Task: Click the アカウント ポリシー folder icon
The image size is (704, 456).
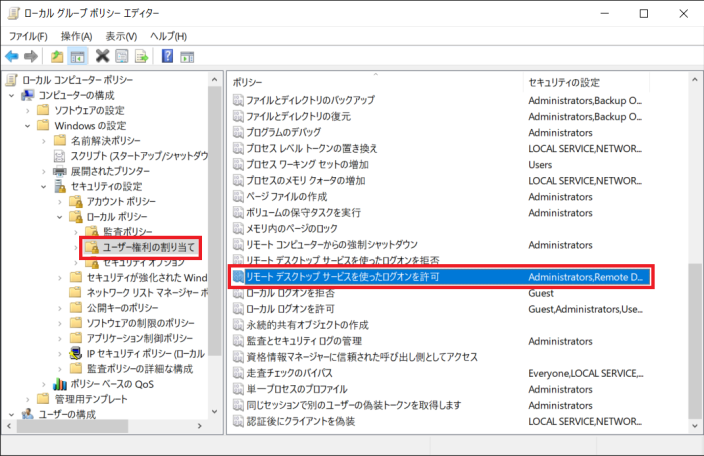Action: coord(76,201)
